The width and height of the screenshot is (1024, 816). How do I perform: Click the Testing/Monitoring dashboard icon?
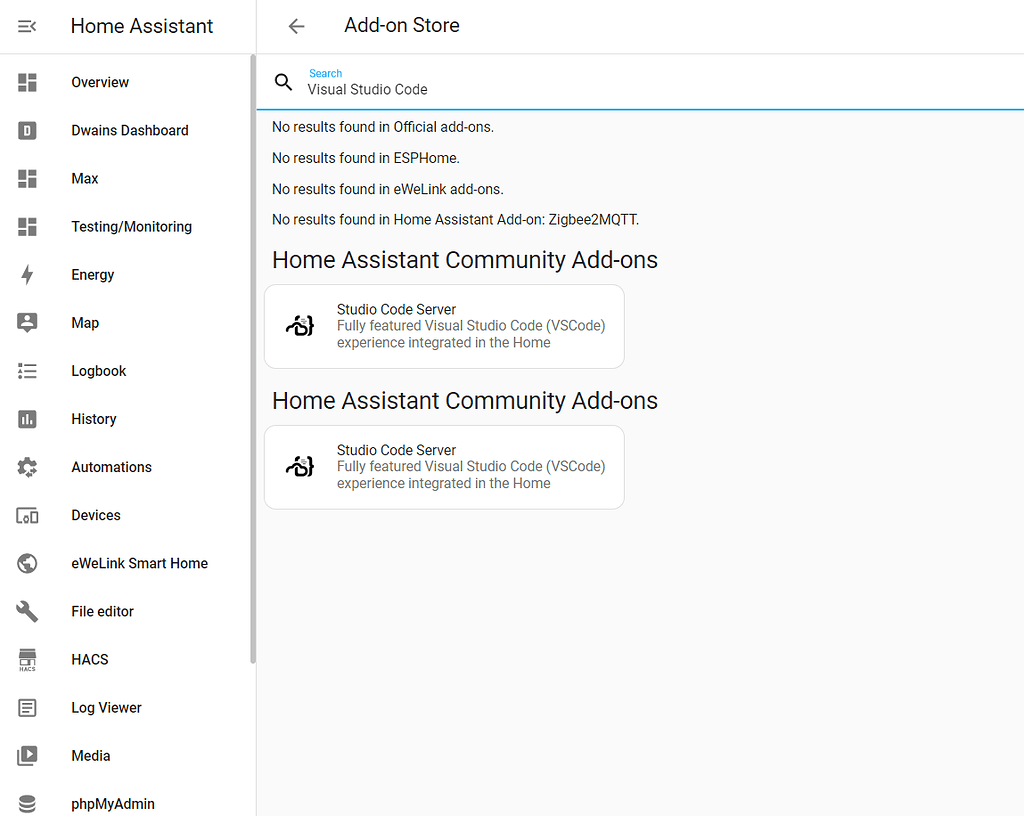pyautogui.click(x=27, y=227)
